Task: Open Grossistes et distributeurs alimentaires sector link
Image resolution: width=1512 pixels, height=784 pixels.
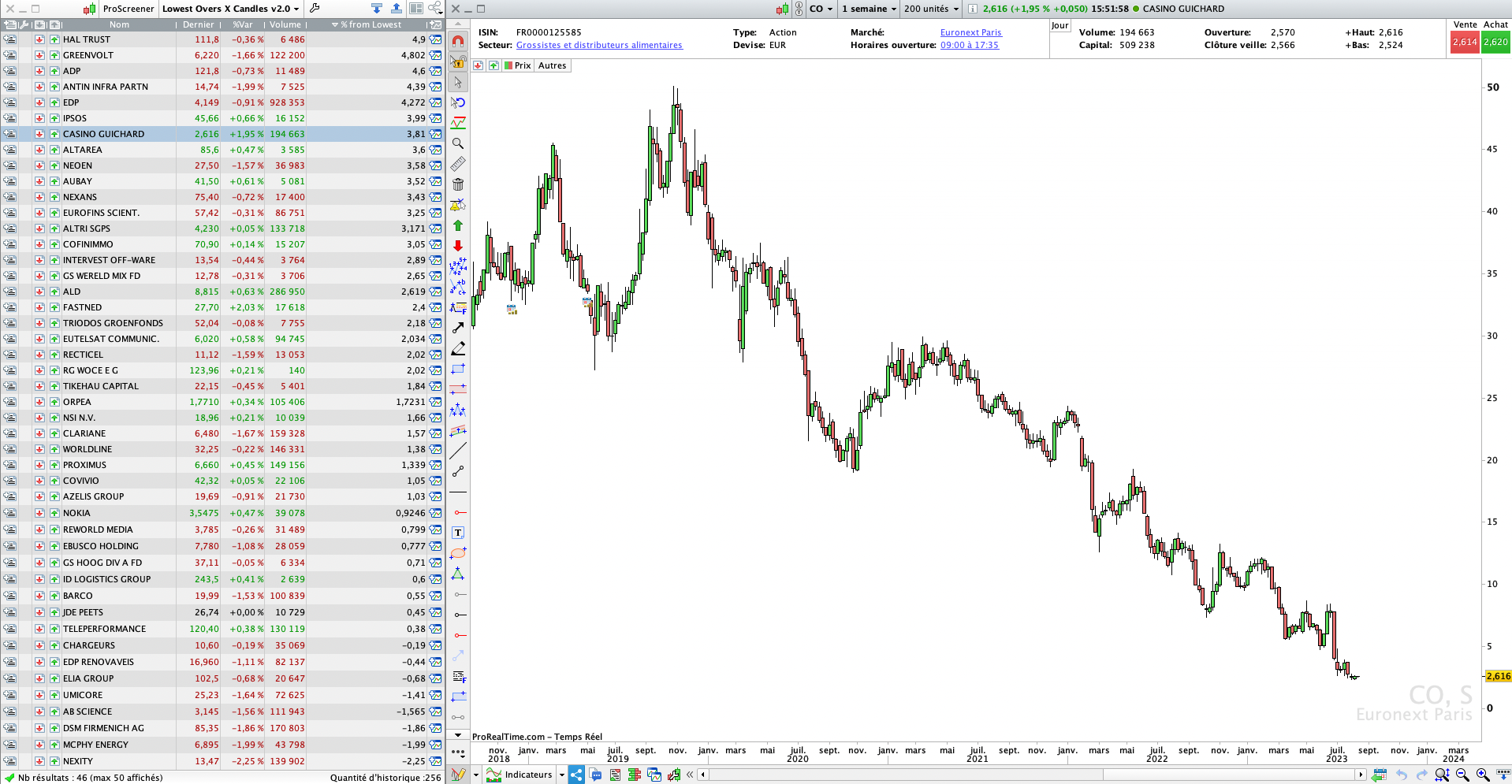Action: pos(599,45)
